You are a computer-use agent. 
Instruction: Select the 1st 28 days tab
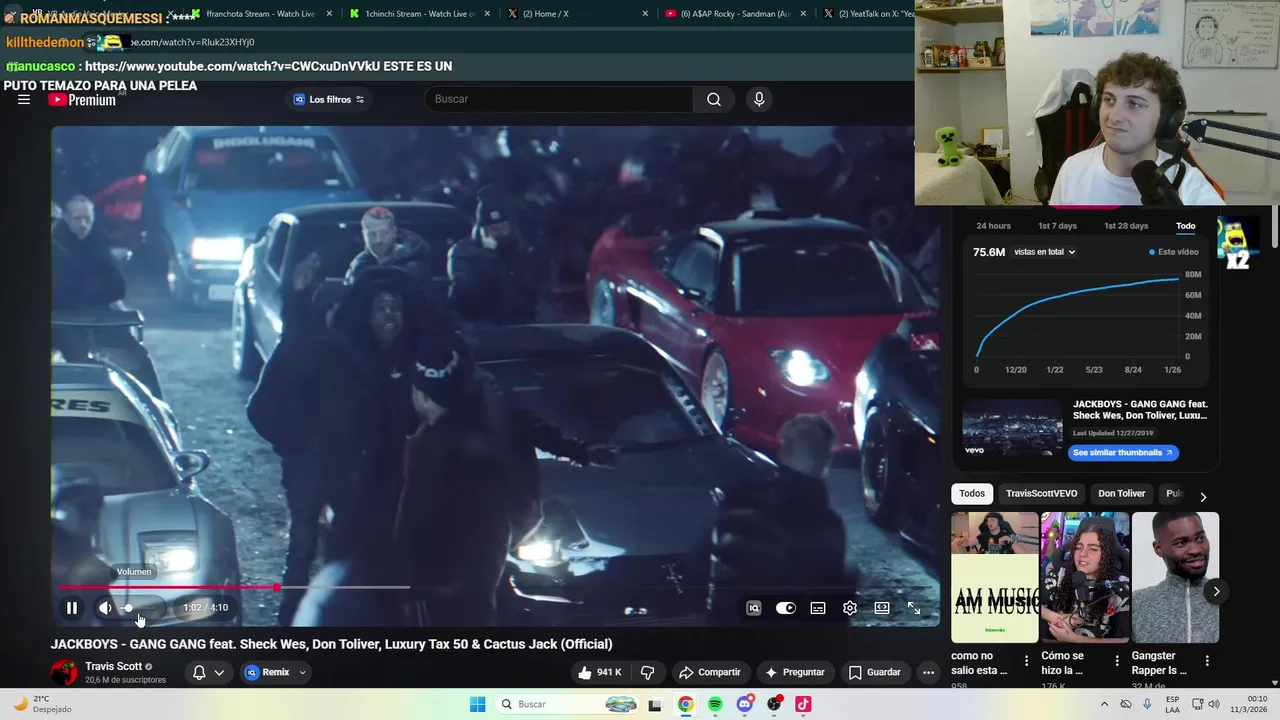[1126, 226]
